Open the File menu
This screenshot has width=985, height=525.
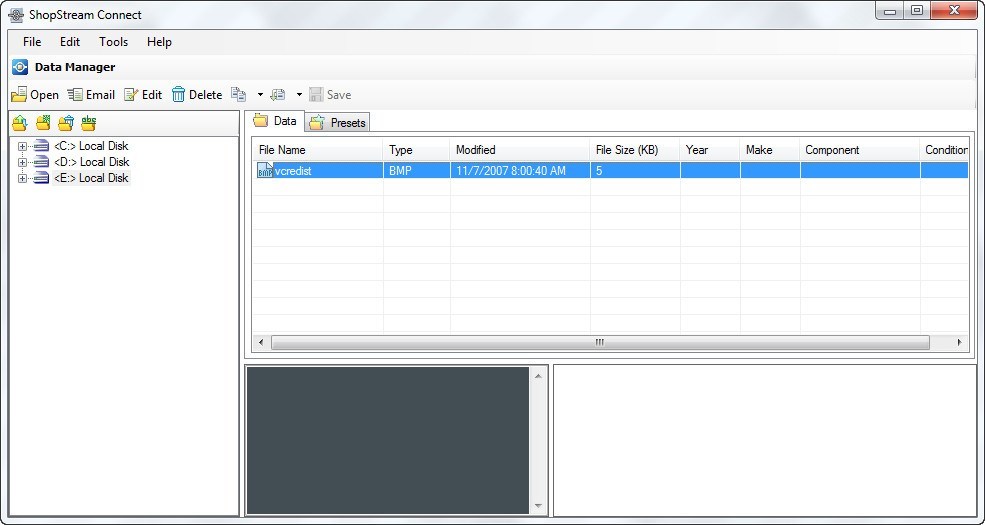(32, 42)
